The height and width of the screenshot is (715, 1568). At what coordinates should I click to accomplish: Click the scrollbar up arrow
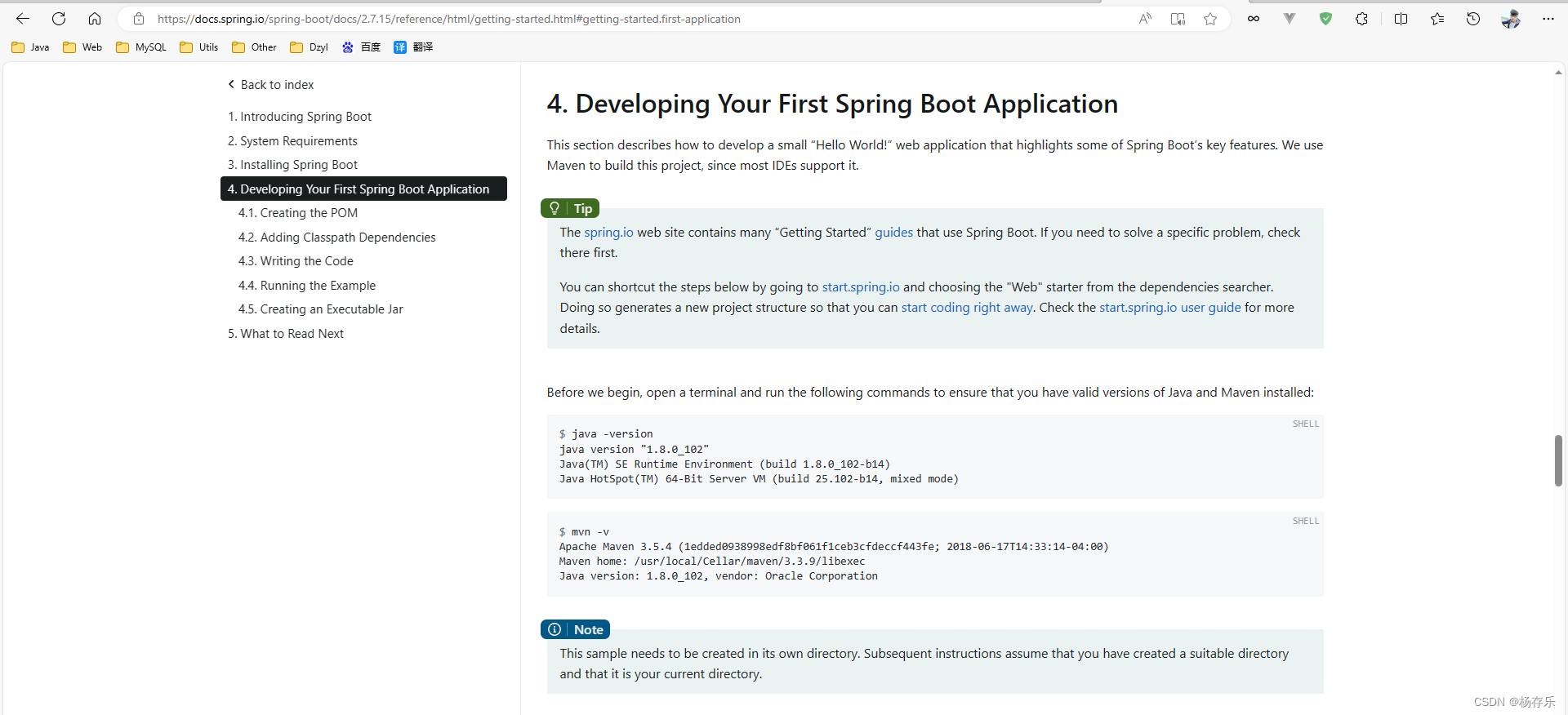1558,73
